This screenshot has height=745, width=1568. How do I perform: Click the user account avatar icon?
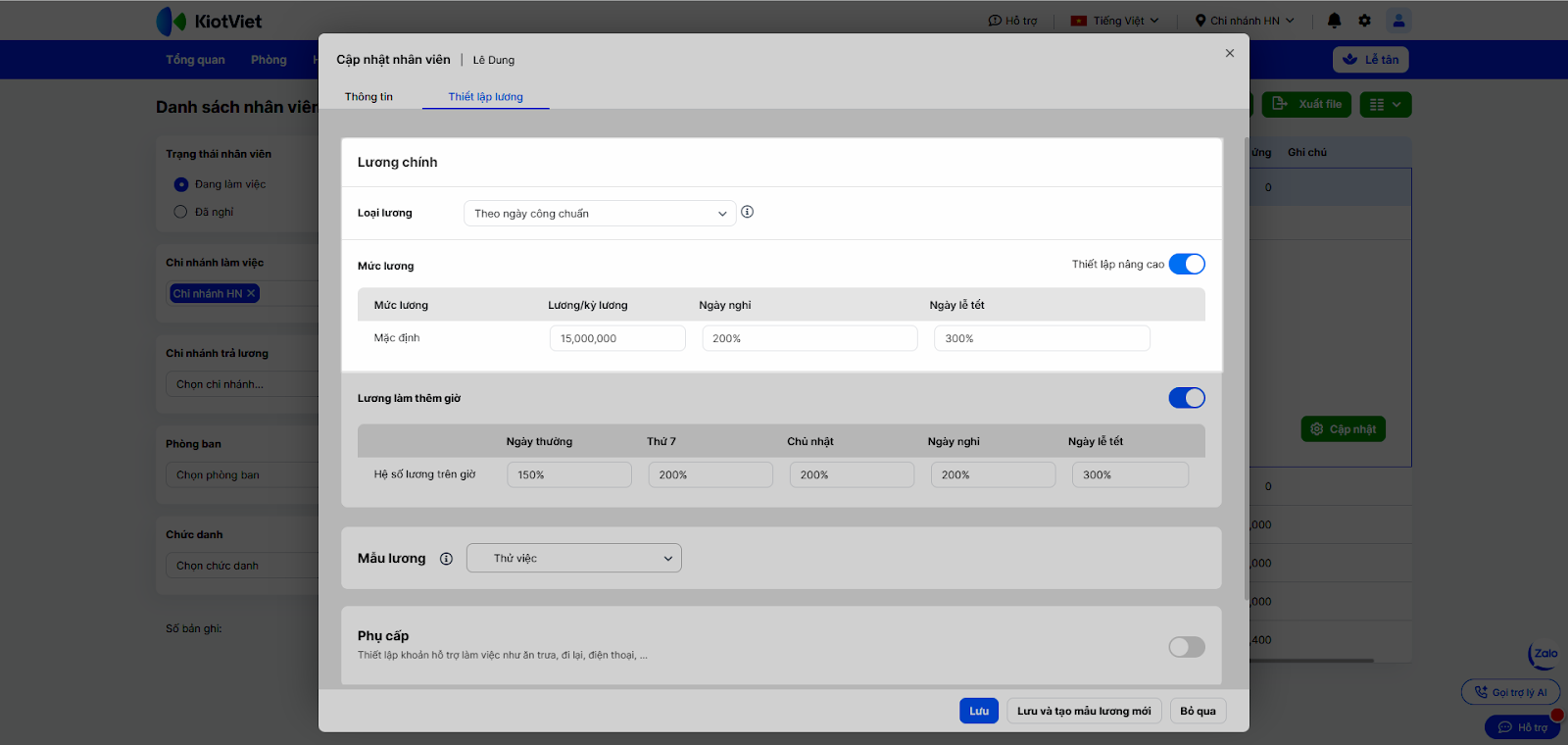(x=1398, y=21)
